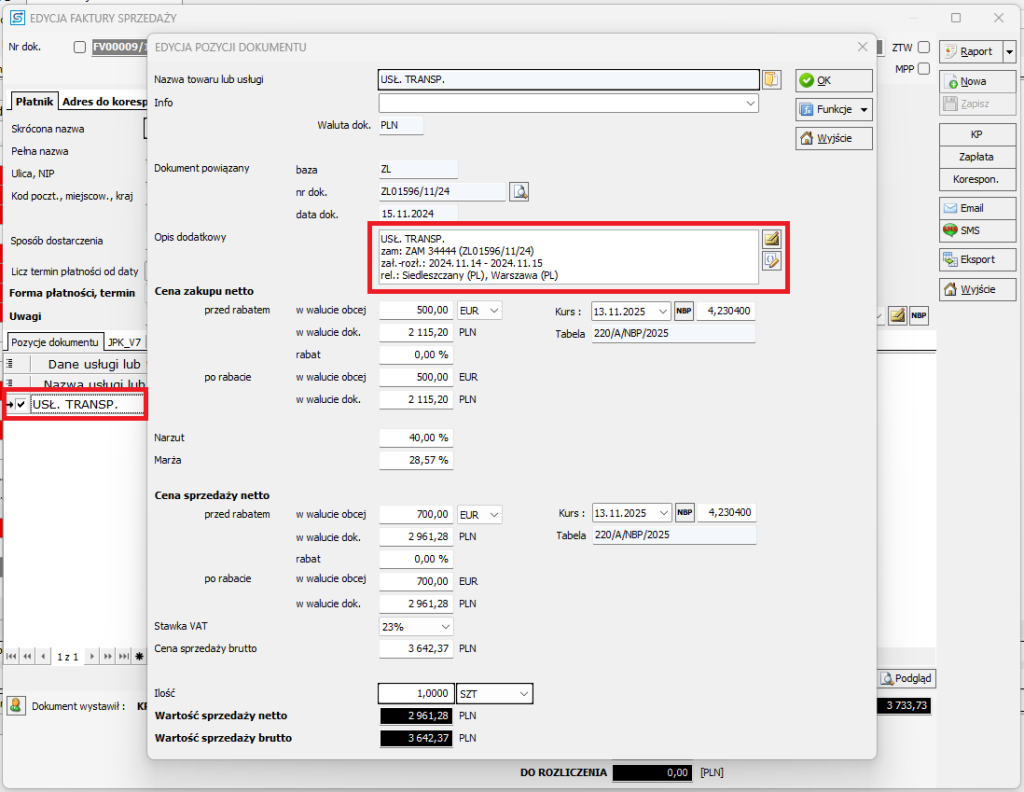Uncheck the USŁ. TRANSP. row checkbox

pyautogui.click(x=21, y=404)
